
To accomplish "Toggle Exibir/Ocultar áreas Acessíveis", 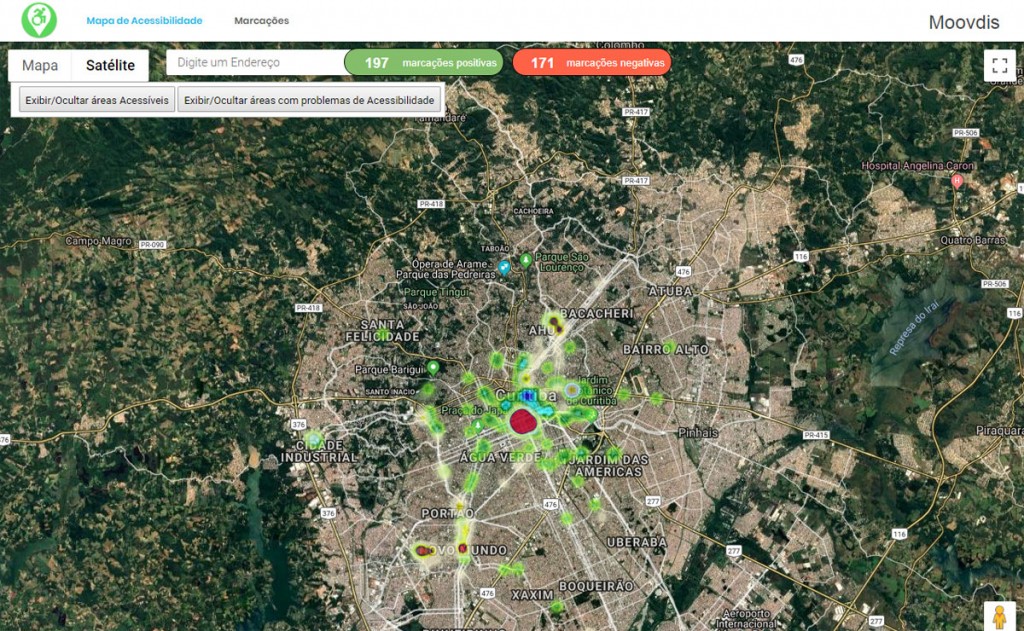I will pos(96,100).
